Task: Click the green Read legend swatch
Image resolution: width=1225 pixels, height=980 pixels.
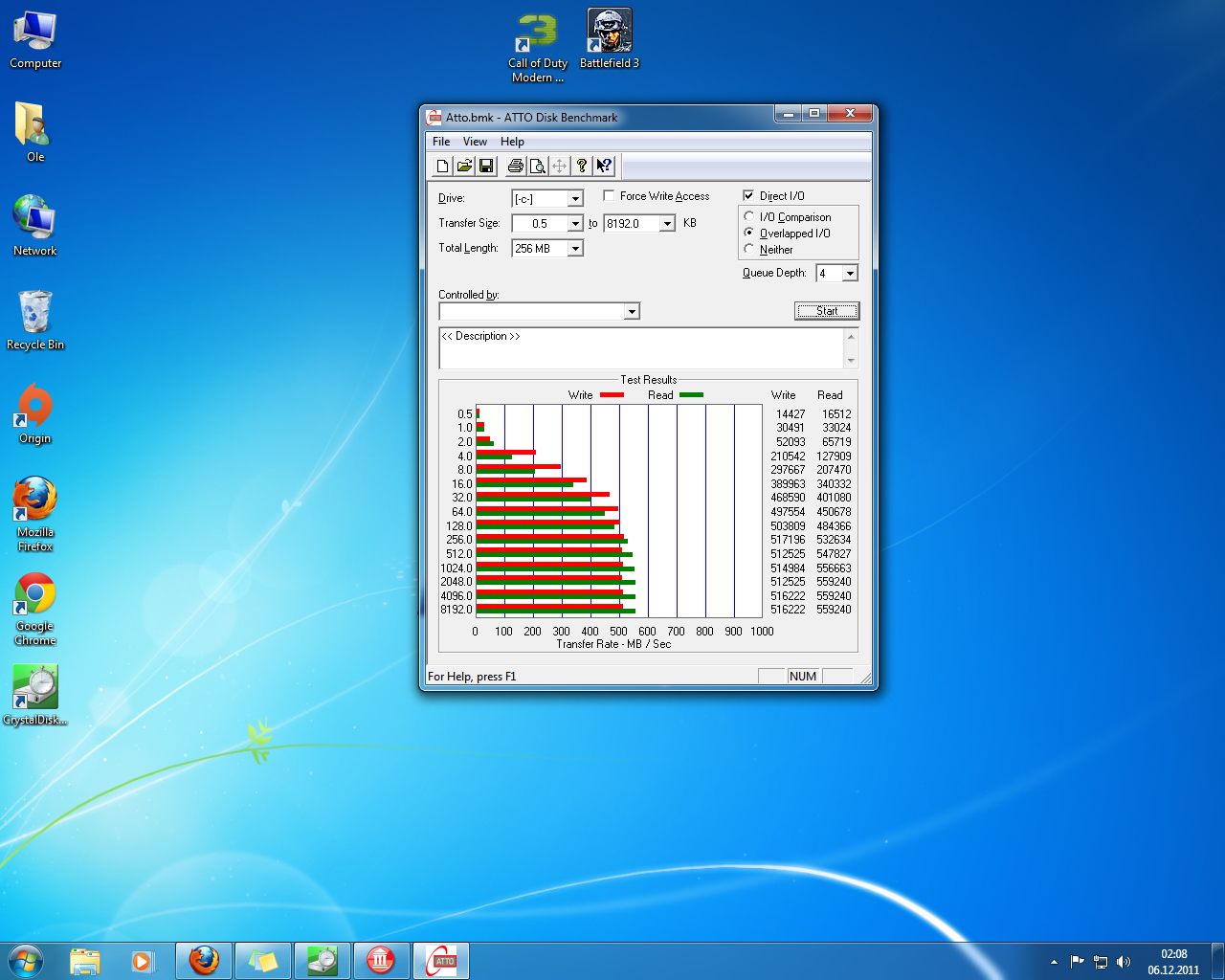Action: point(691,395)
